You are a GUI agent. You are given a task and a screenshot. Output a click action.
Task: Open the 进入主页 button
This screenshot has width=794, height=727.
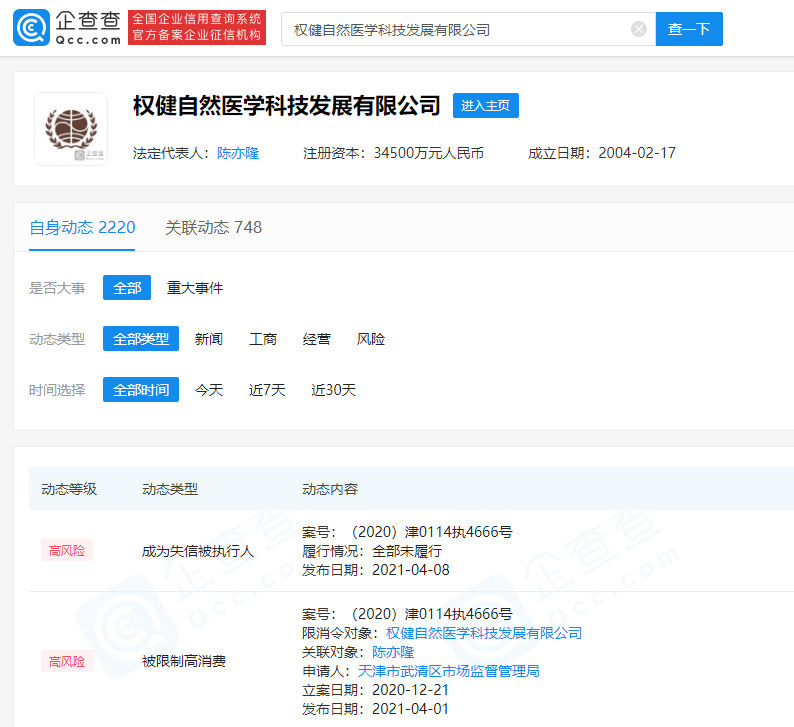486,106
